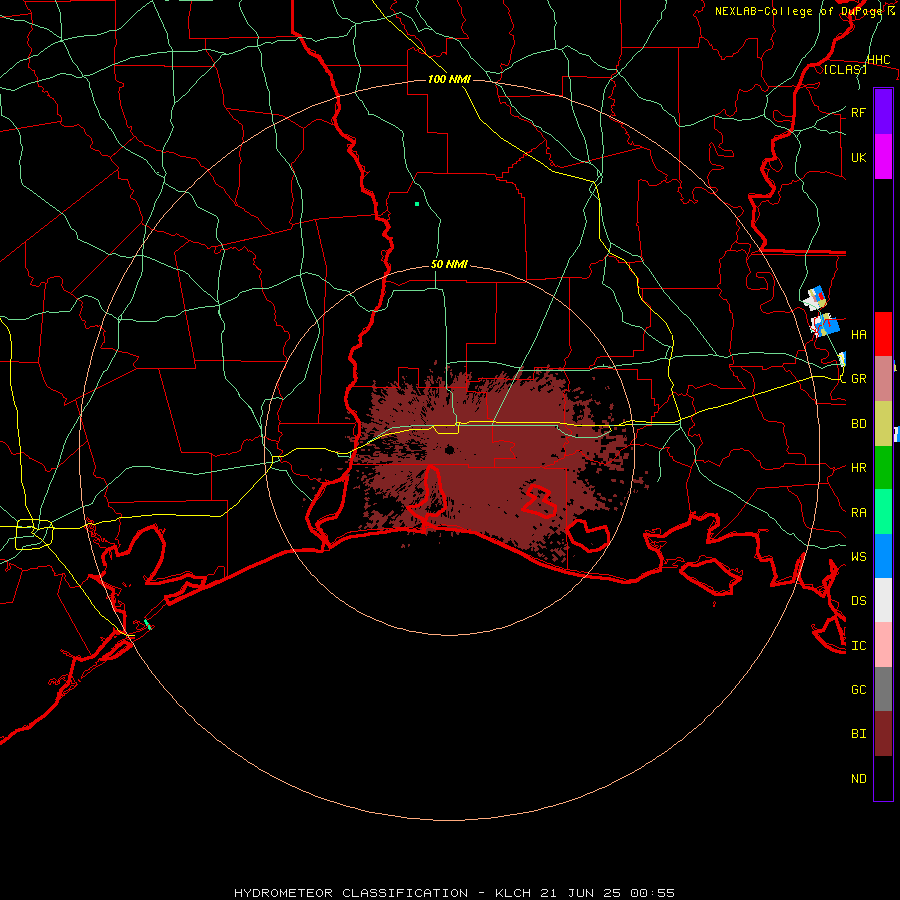900x900 pixels.
Task: Click the HYDROMETEOR CLASSIFICATION KLCH title caption
Action: point(454,893)
